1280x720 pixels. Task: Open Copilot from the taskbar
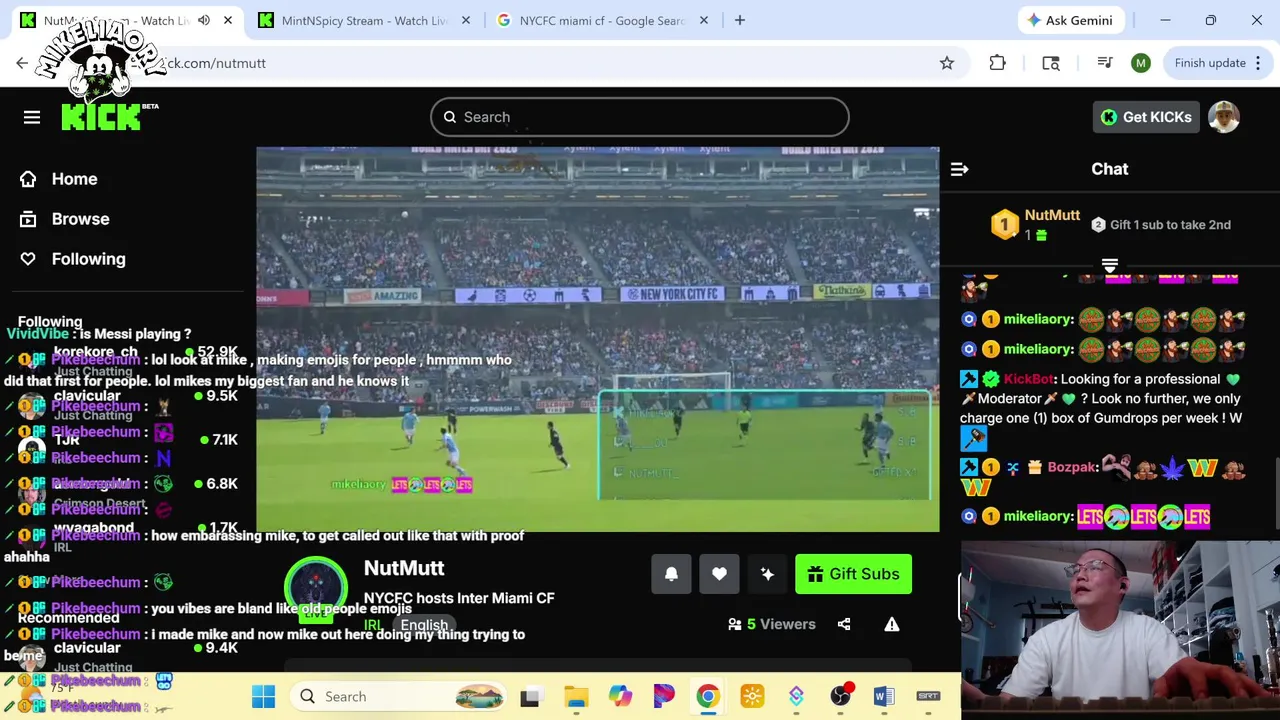click(620, 697)
